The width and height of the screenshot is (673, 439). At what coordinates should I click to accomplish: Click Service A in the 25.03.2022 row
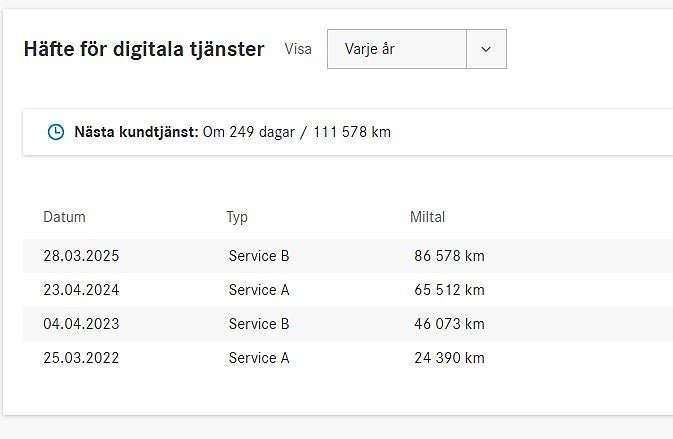259,358
